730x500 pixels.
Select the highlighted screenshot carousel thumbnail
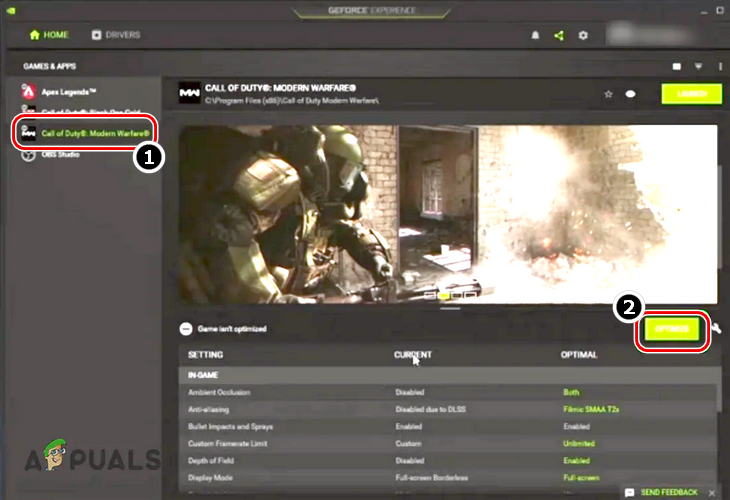(445, 295)
